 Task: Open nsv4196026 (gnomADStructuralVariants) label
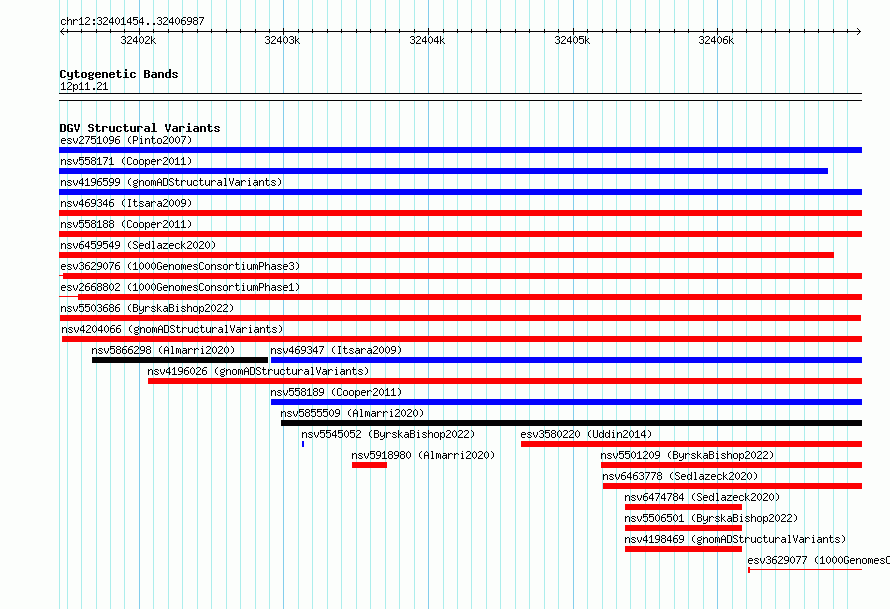[258, 371]
